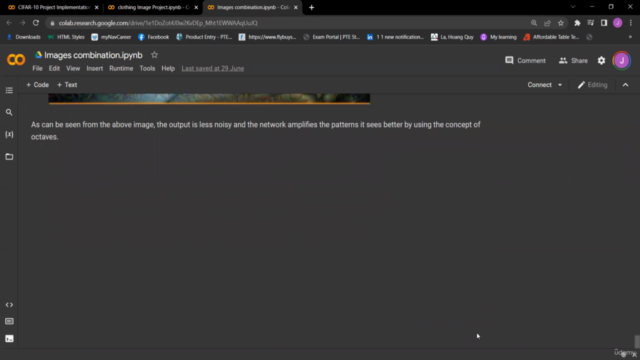Viewport: 640px width, 360px height.
Task: Open the variables {x} panel
Action: 9,134
